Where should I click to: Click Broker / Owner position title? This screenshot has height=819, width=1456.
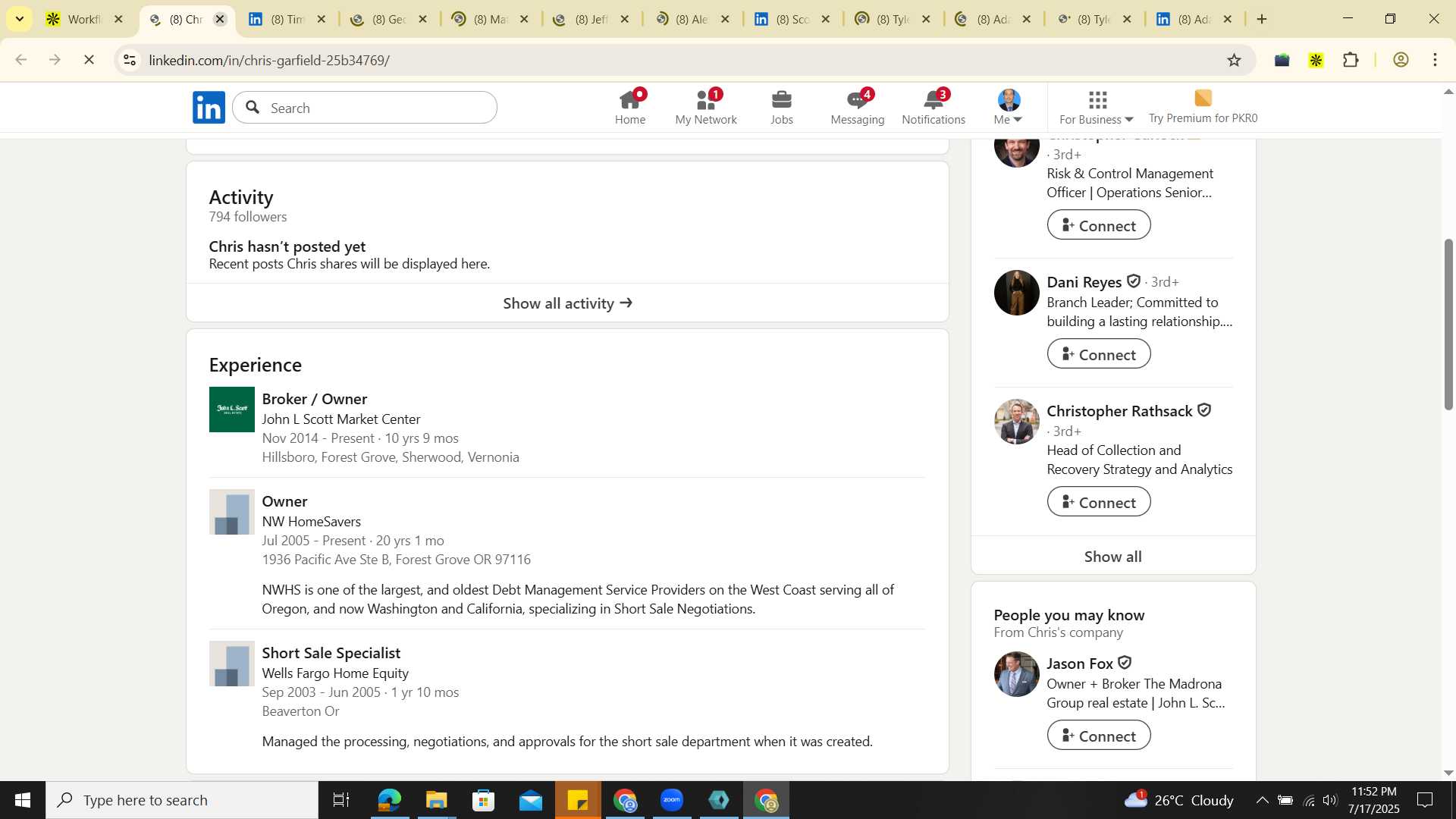[314, 399]
